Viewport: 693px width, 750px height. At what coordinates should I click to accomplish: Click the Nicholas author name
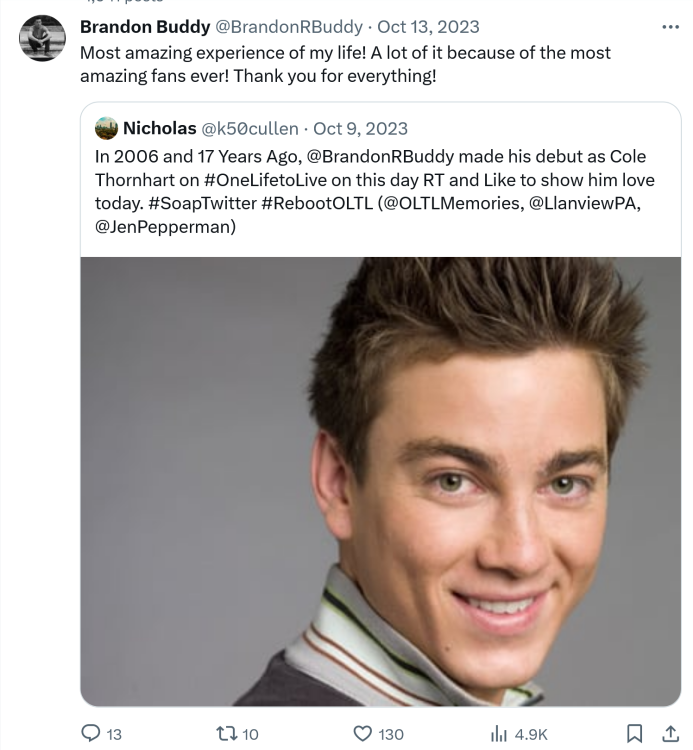pyautogui.click(x=159, y=128)
